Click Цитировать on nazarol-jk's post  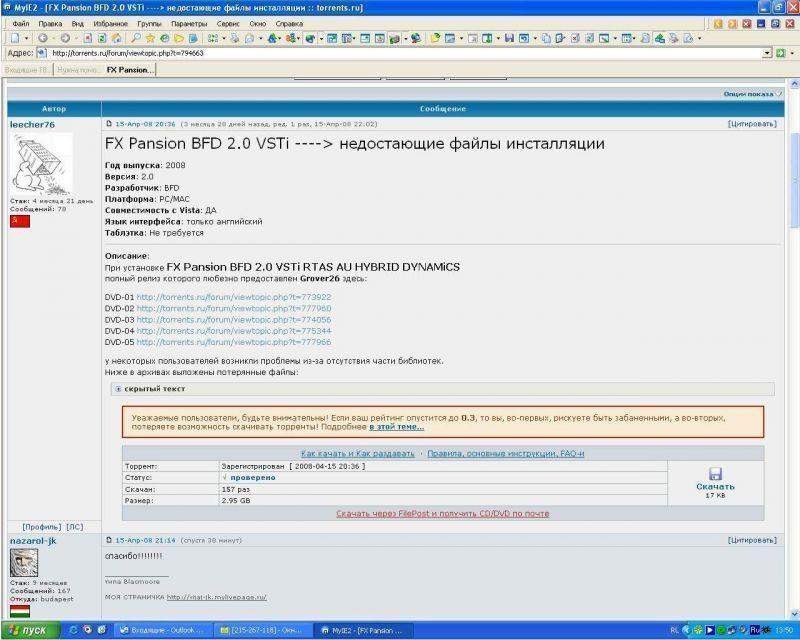point(752,540)
